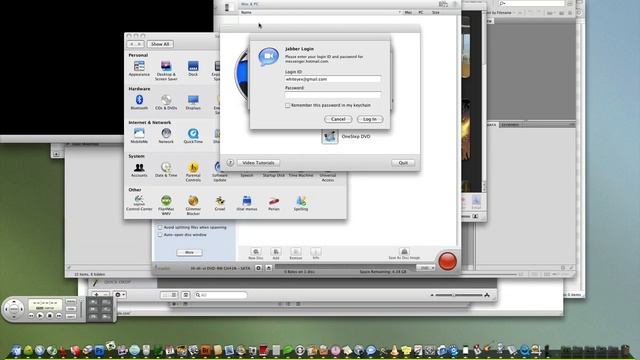Open Date & Time preferences
Viewport: 640px width, 360px height.
pyautogui.click(x=166, y=169)
